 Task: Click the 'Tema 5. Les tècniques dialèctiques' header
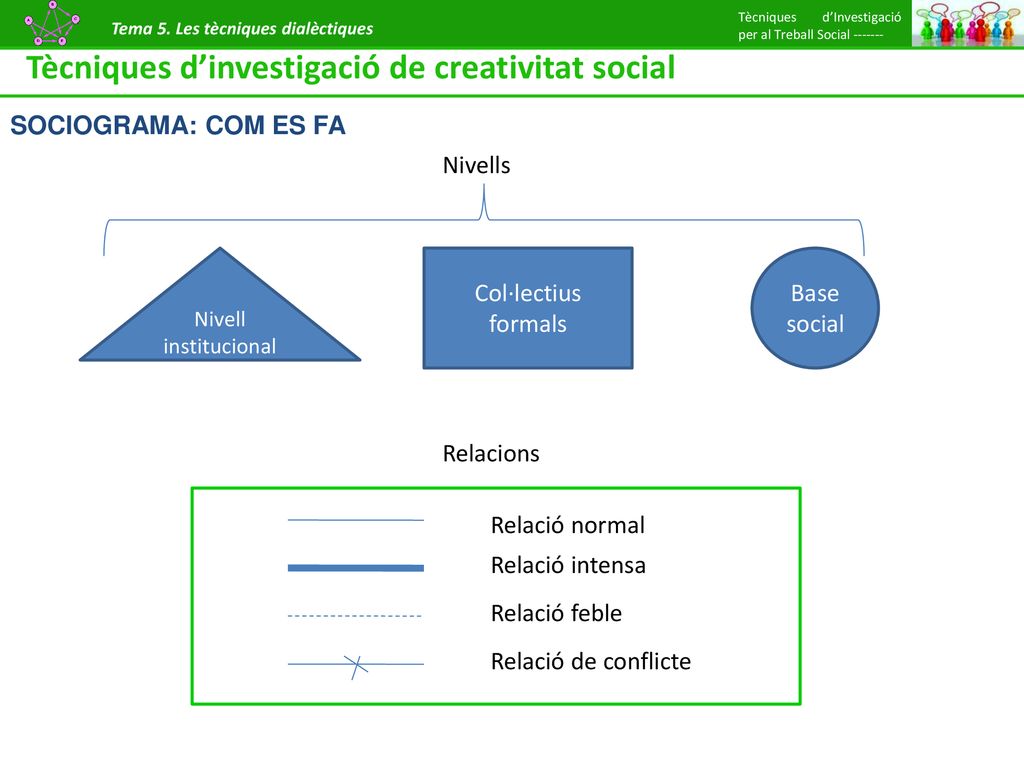pyautogui.click(x=242, y=29)
